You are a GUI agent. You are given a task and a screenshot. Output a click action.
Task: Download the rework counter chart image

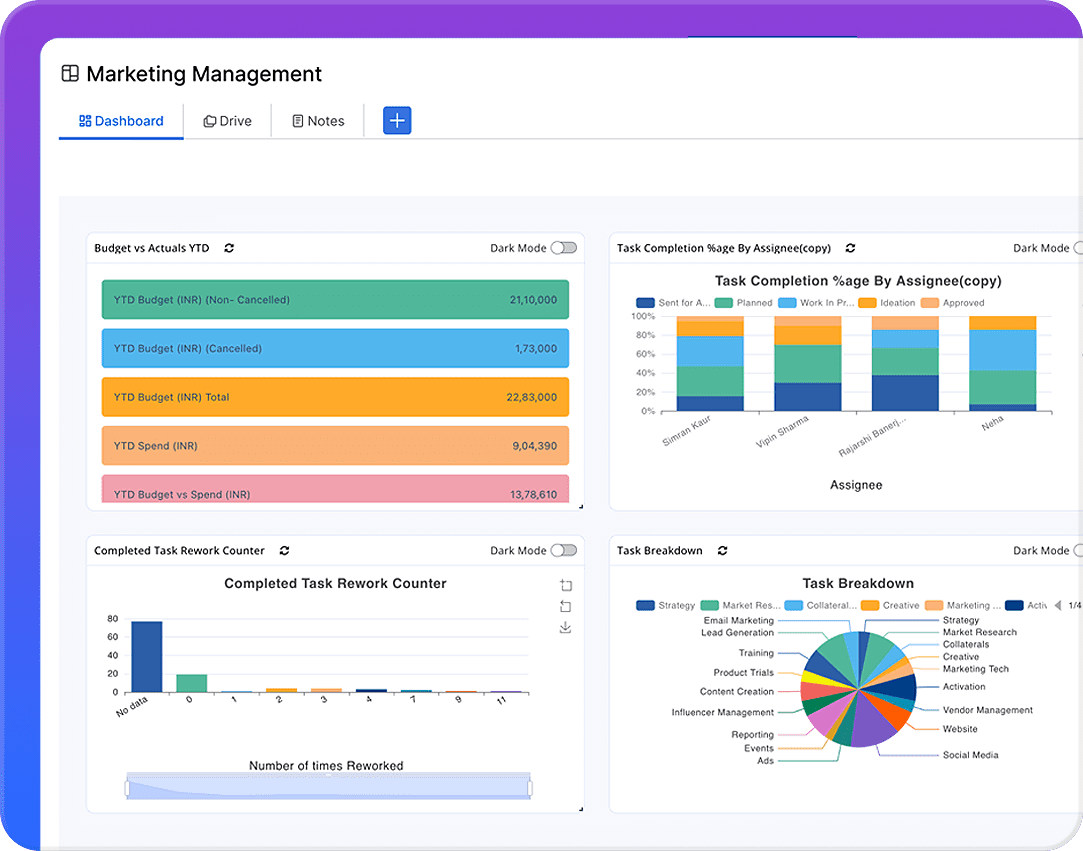click(x=566, y=627)
